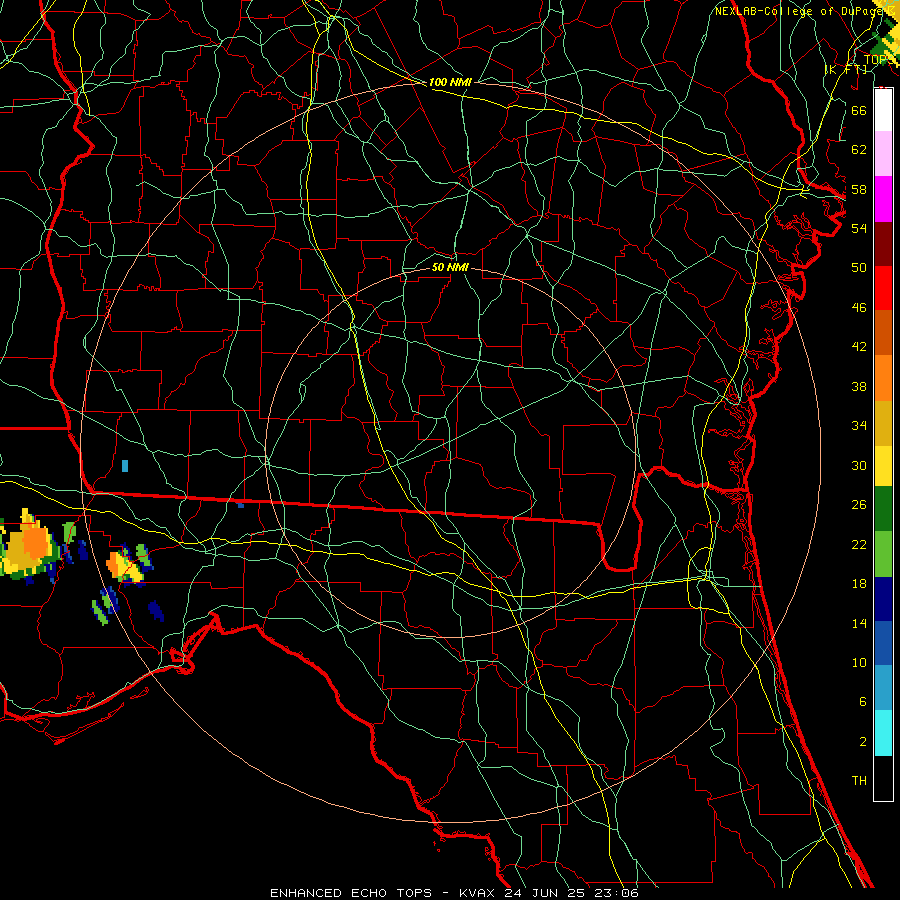Click the 30 legend value
Screen dimensions: 900x900
859,465
